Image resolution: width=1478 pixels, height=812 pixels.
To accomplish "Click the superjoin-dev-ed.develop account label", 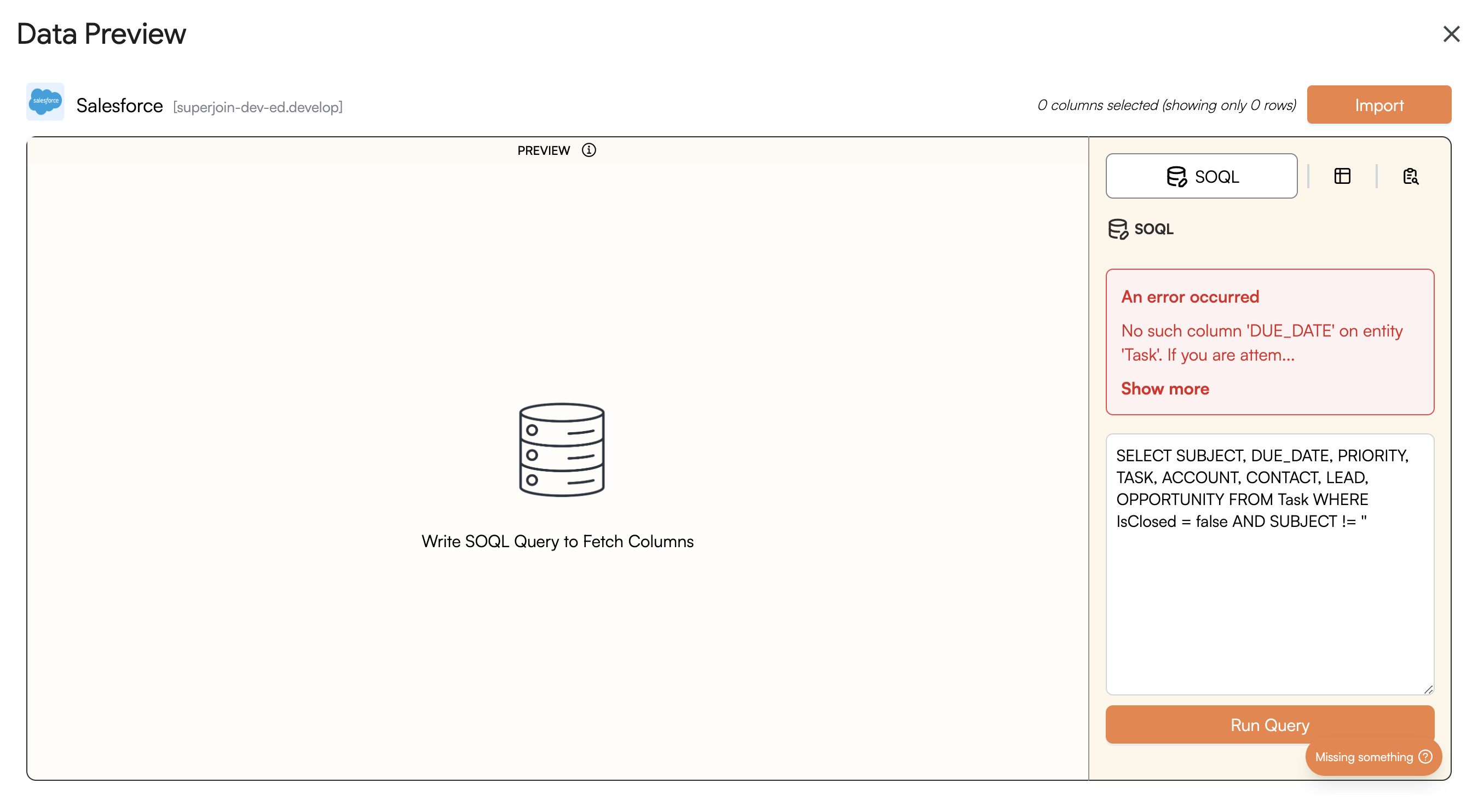I will [x=258, y=107].
